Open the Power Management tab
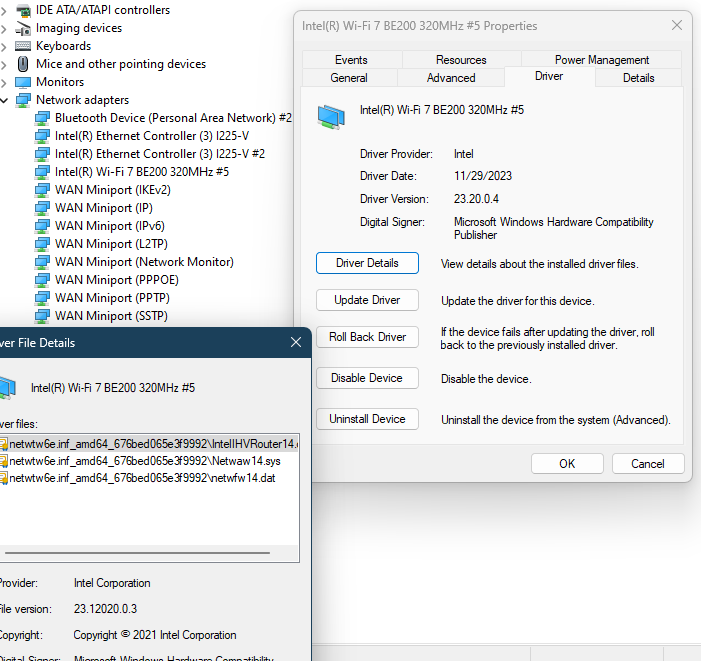The image size is (701, 661). pos(602,60)
